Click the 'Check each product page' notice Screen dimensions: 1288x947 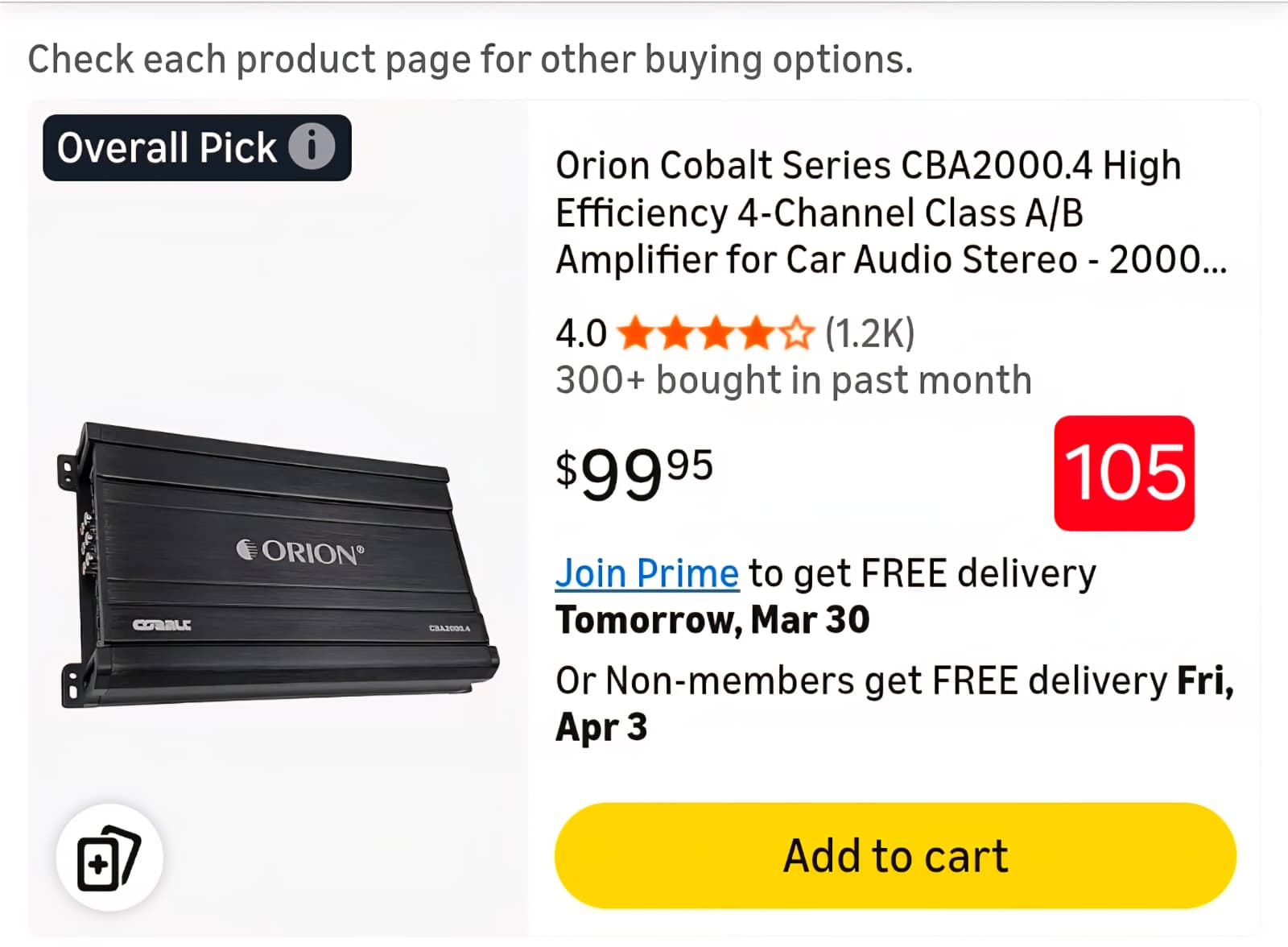point(470,60)
